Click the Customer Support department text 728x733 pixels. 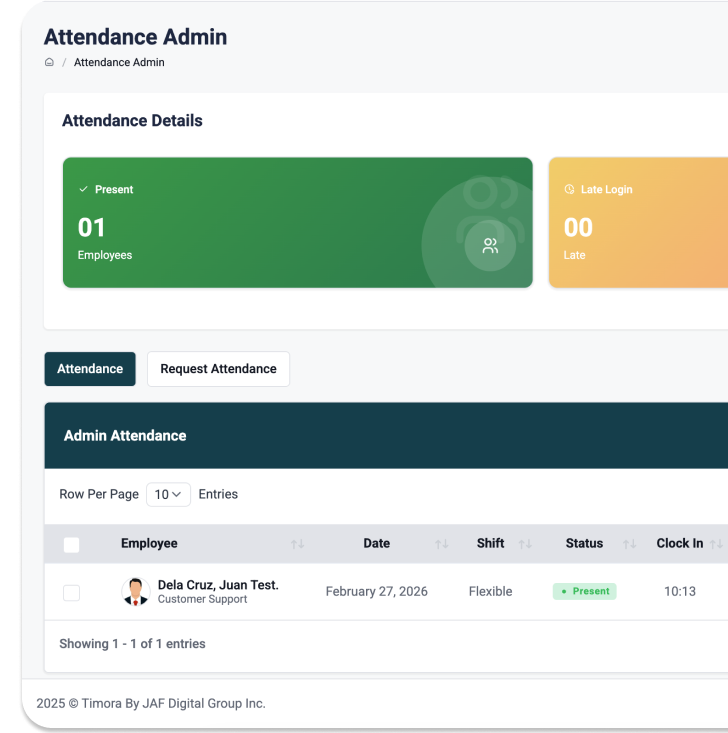(202, 599)
